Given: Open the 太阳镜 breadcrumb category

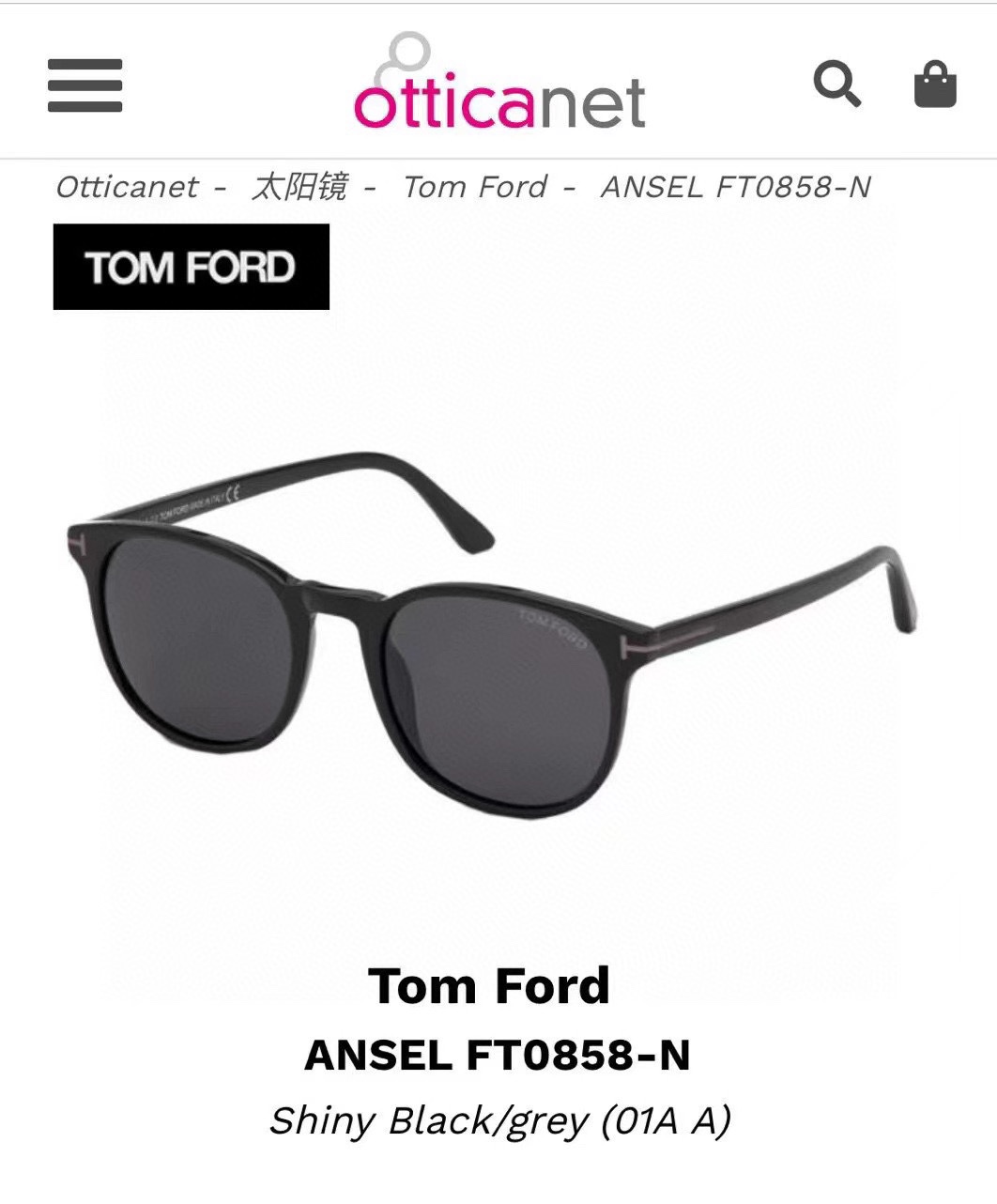Looking at the screenshot, I should click(299, 187).
